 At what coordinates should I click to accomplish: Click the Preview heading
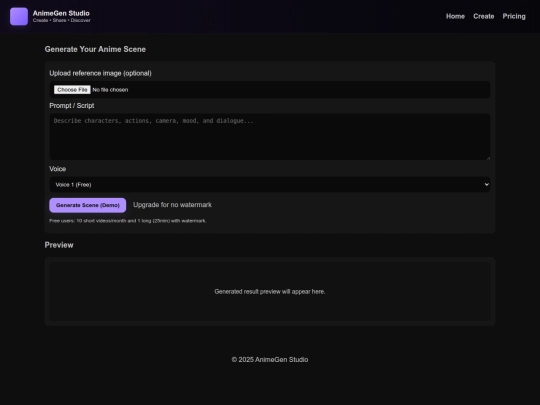[x=59, y=245]
